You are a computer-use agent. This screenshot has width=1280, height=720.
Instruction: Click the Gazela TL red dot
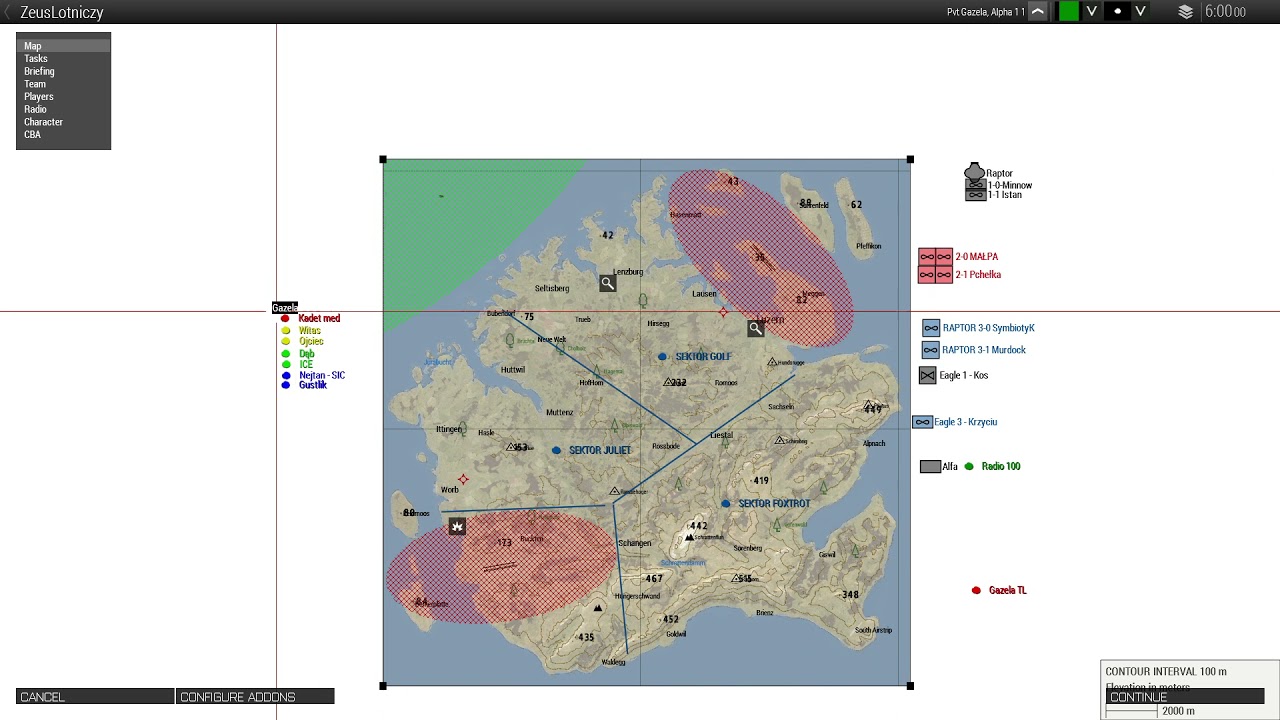(976, 591)
